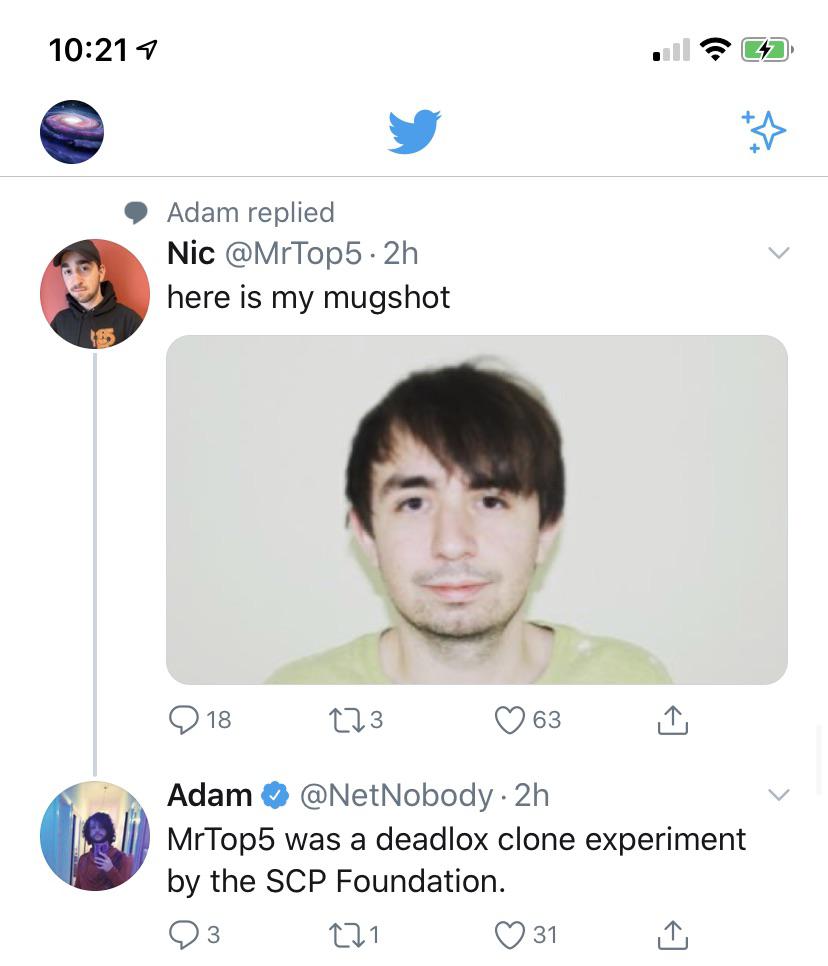Open the @MrTop5 handle
Screen dimensions: 828x966
tap(293, 254)
